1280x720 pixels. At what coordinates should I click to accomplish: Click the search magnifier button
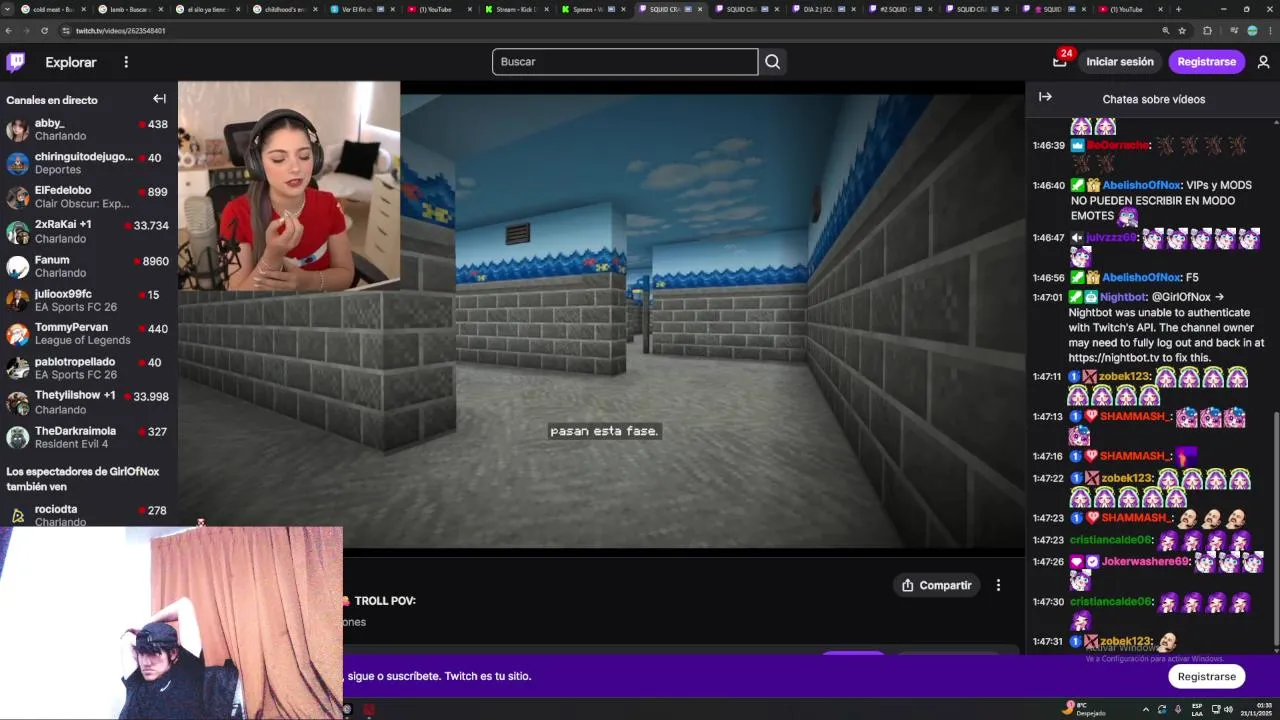772,62
